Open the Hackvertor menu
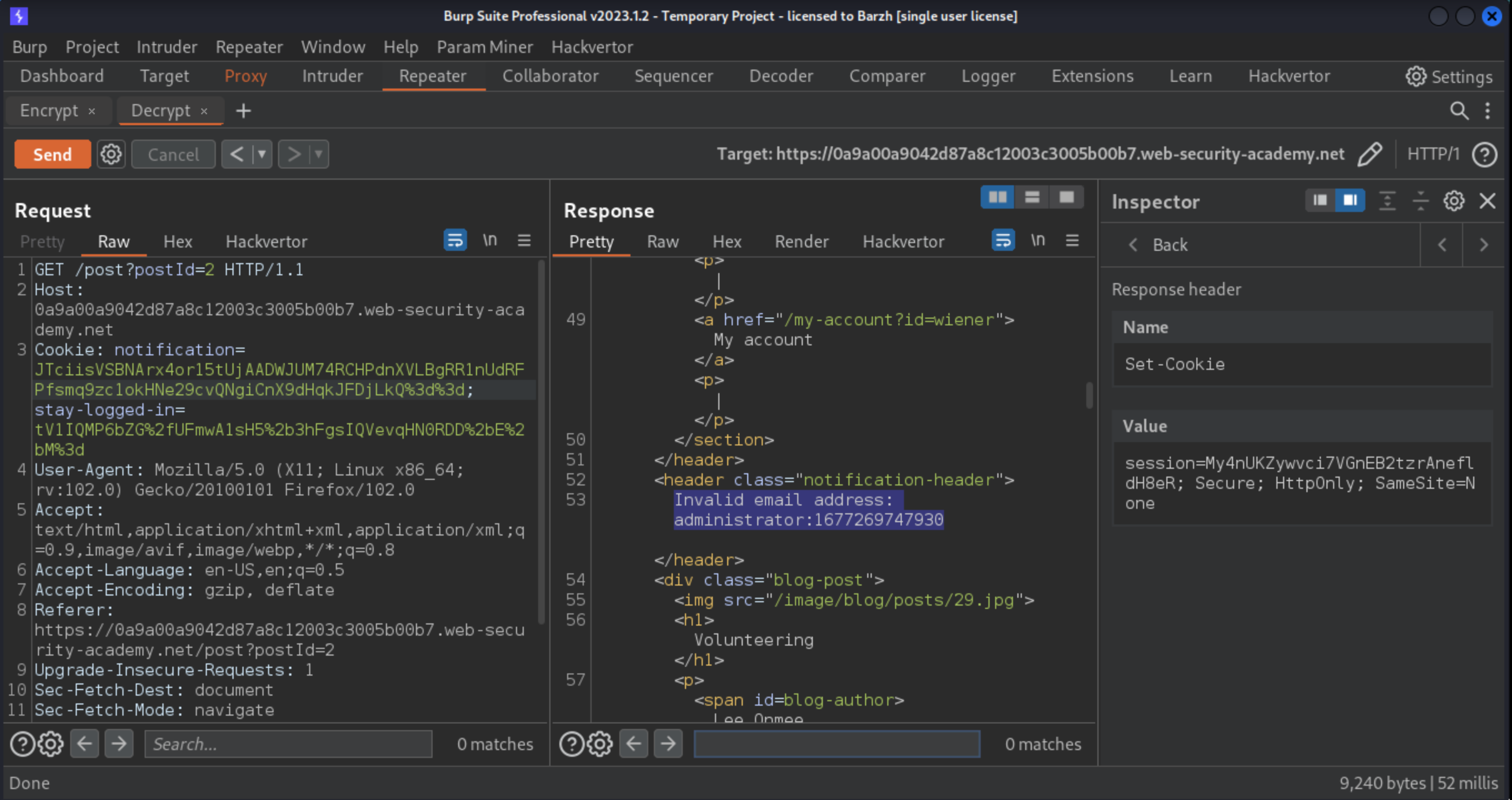 [592, 47]
